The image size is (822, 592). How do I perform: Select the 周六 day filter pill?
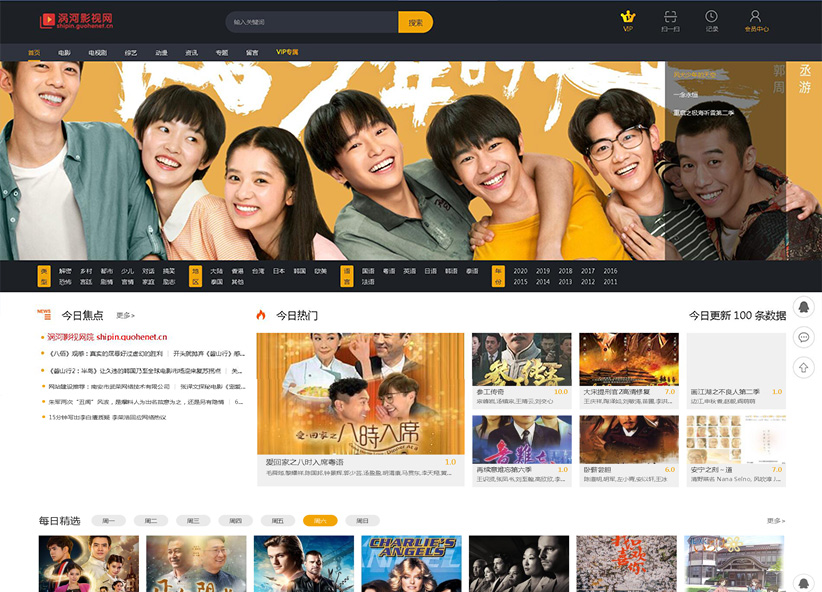click(x=320, y=521)
